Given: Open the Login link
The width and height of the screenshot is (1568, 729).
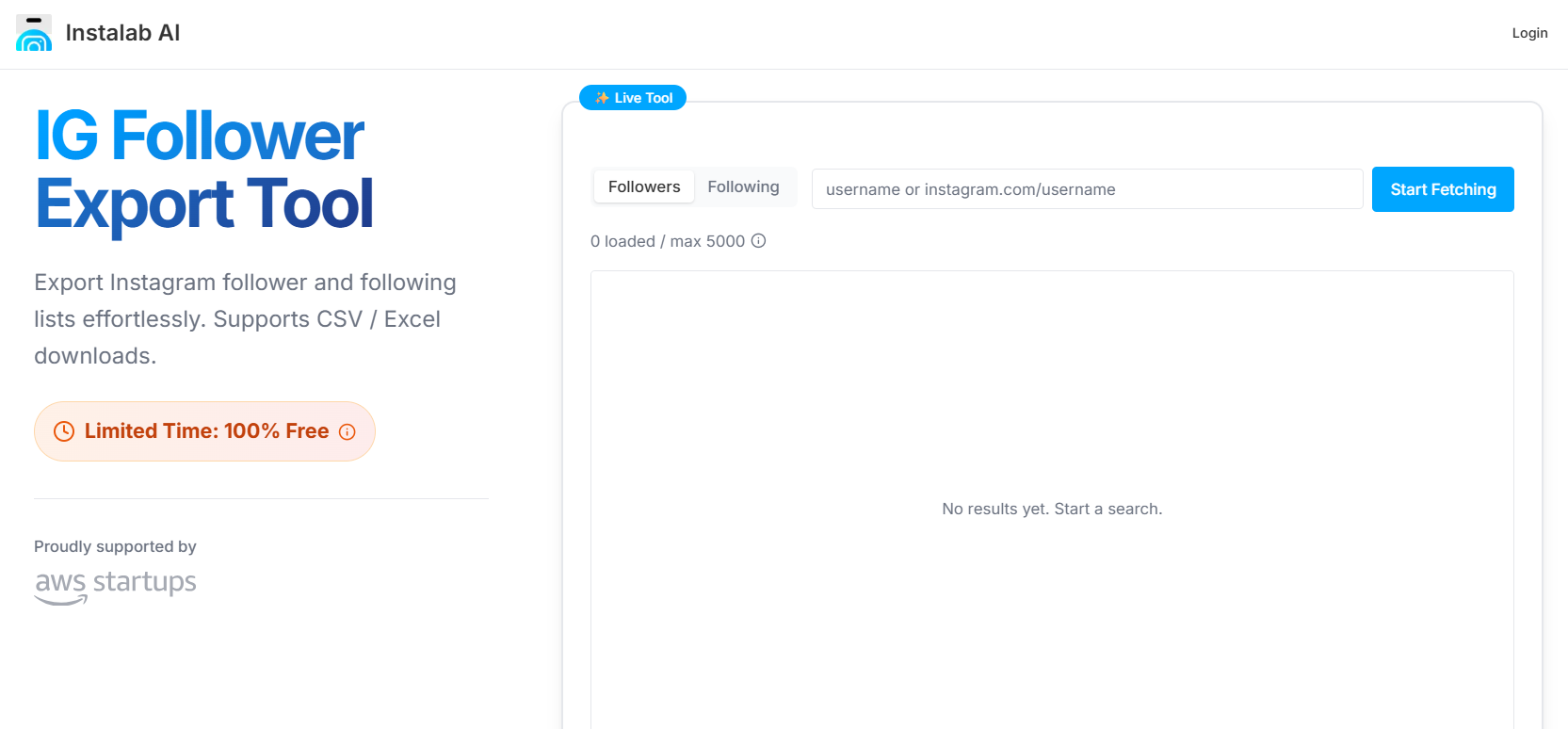Looking at the screenshot, I should pyautogui.click(x=1529, y=33).
